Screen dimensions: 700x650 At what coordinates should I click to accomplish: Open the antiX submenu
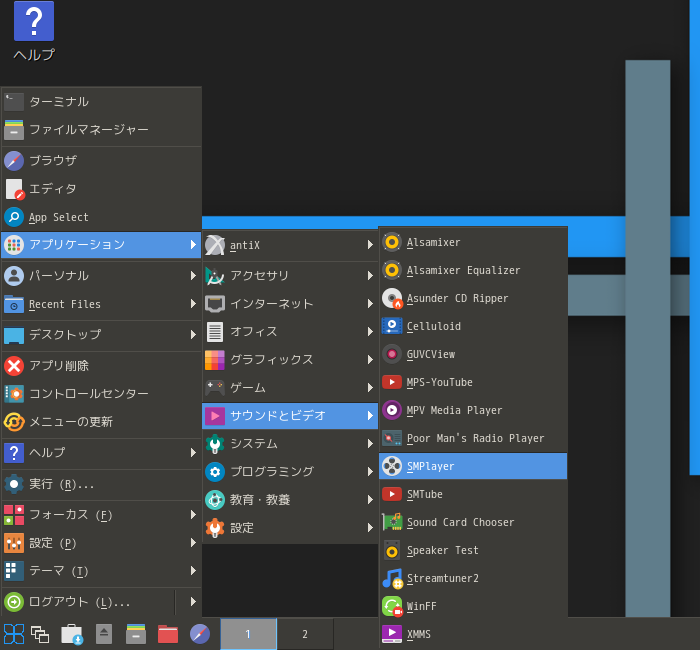click(x=290, y=245)
